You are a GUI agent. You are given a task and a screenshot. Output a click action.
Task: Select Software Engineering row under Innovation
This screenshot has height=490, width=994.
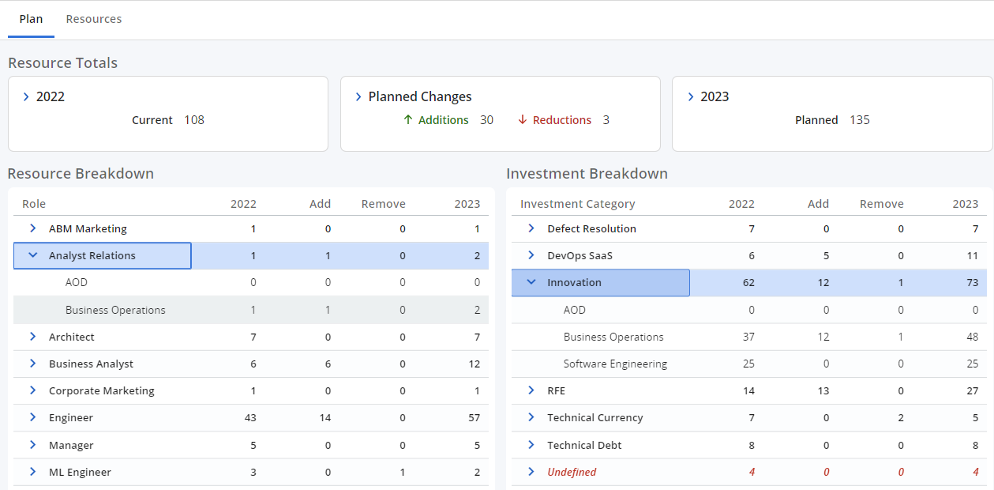click(x=614, y=364)
